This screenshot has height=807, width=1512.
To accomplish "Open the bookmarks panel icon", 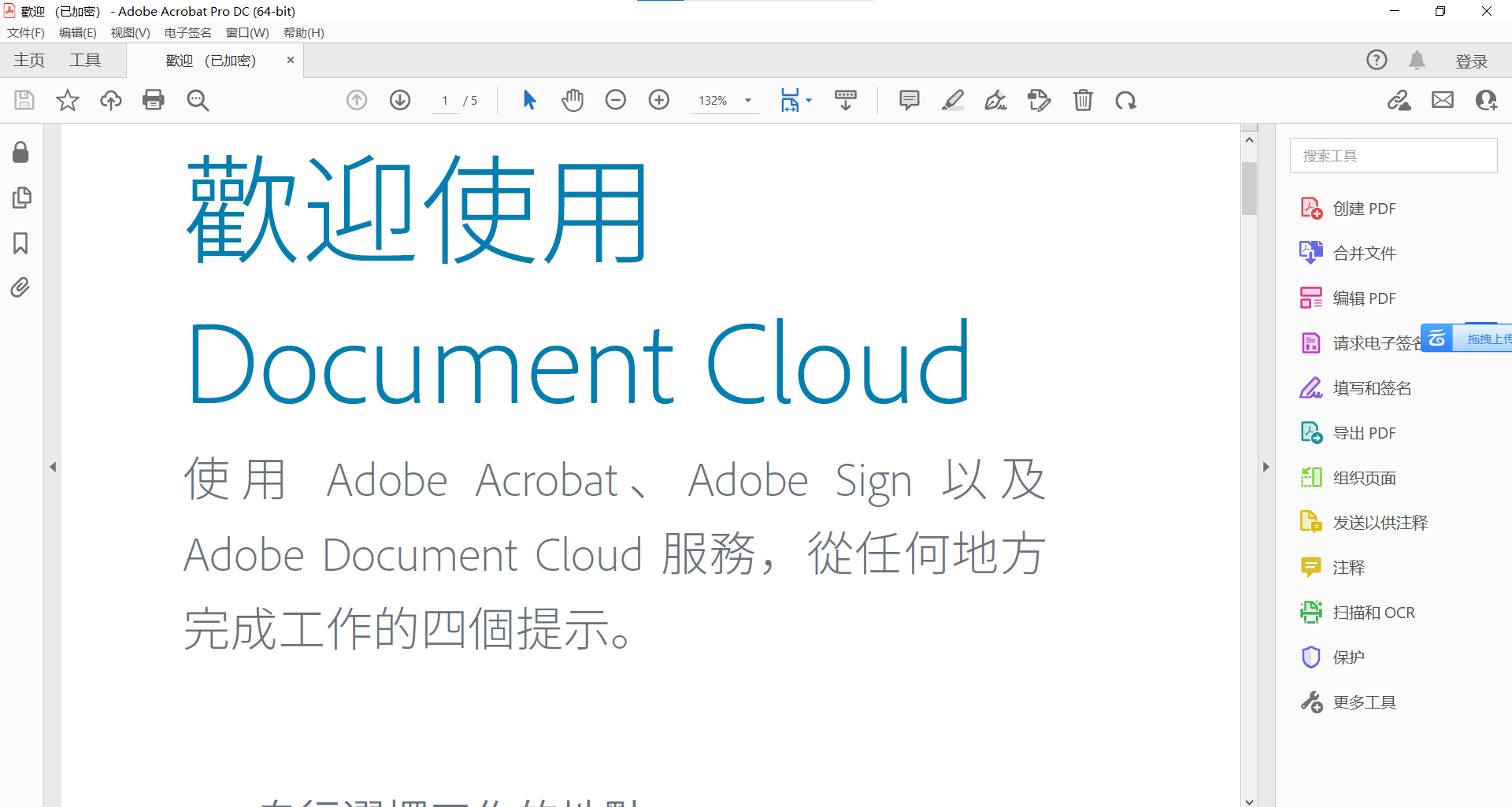I will 21,243.
